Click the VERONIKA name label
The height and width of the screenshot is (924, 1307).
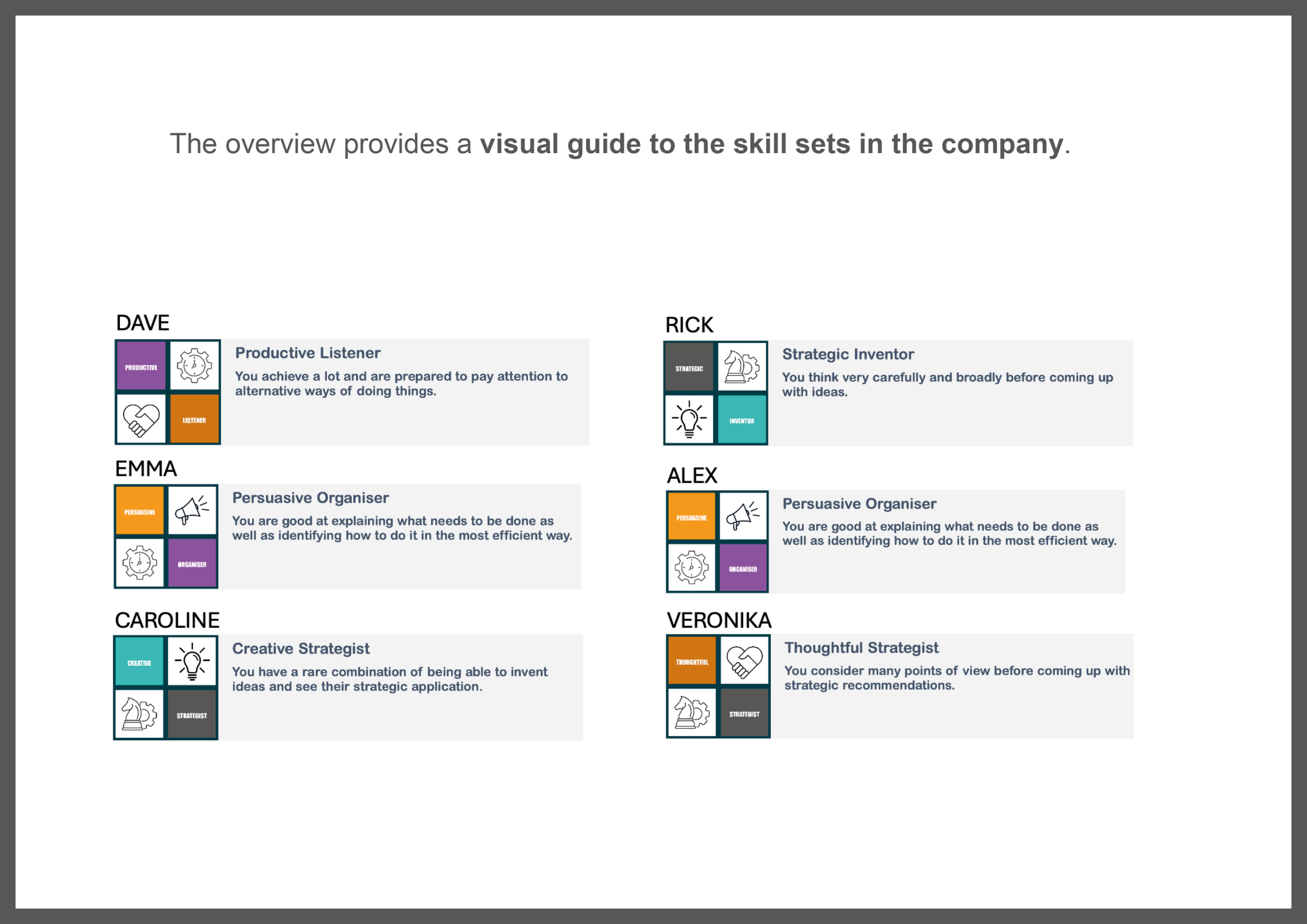(718, 620)
